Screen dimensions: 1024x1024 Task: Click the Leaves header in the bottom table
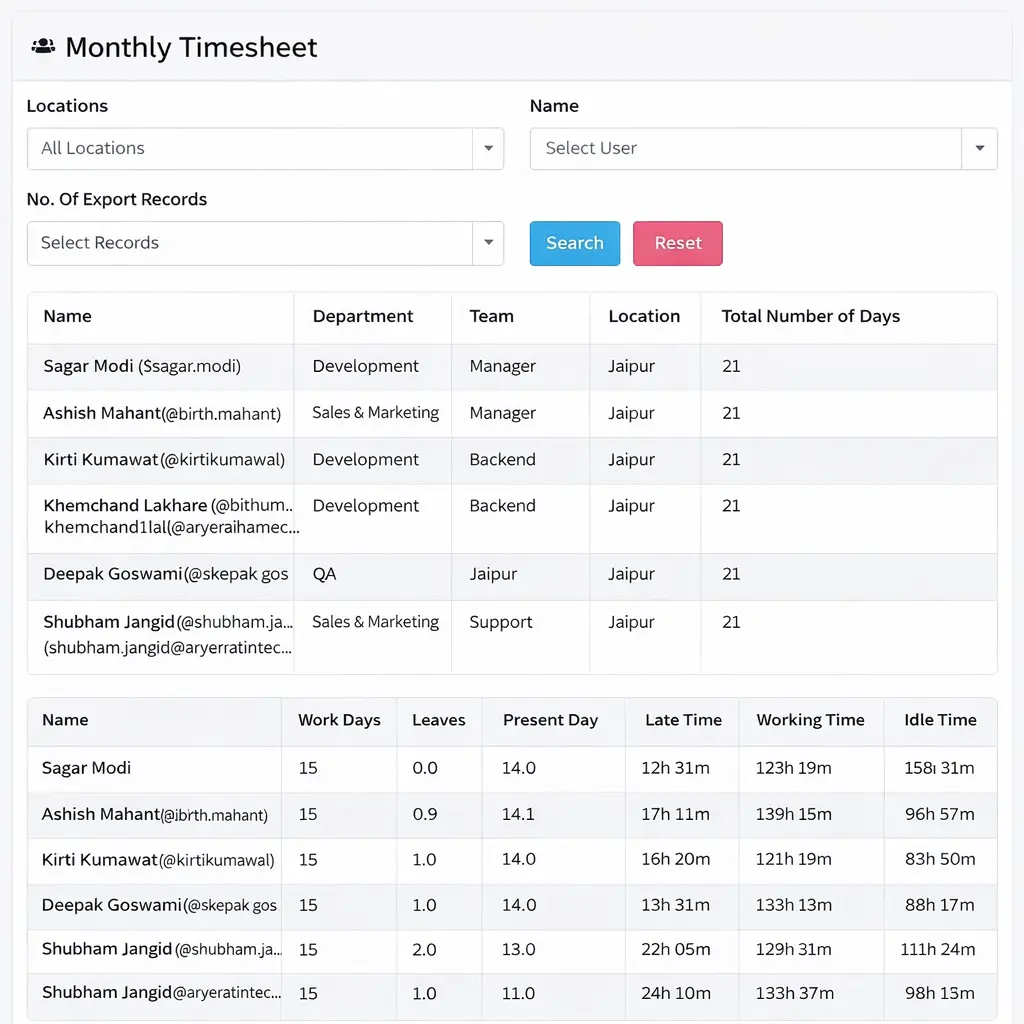tap(437, 720)
